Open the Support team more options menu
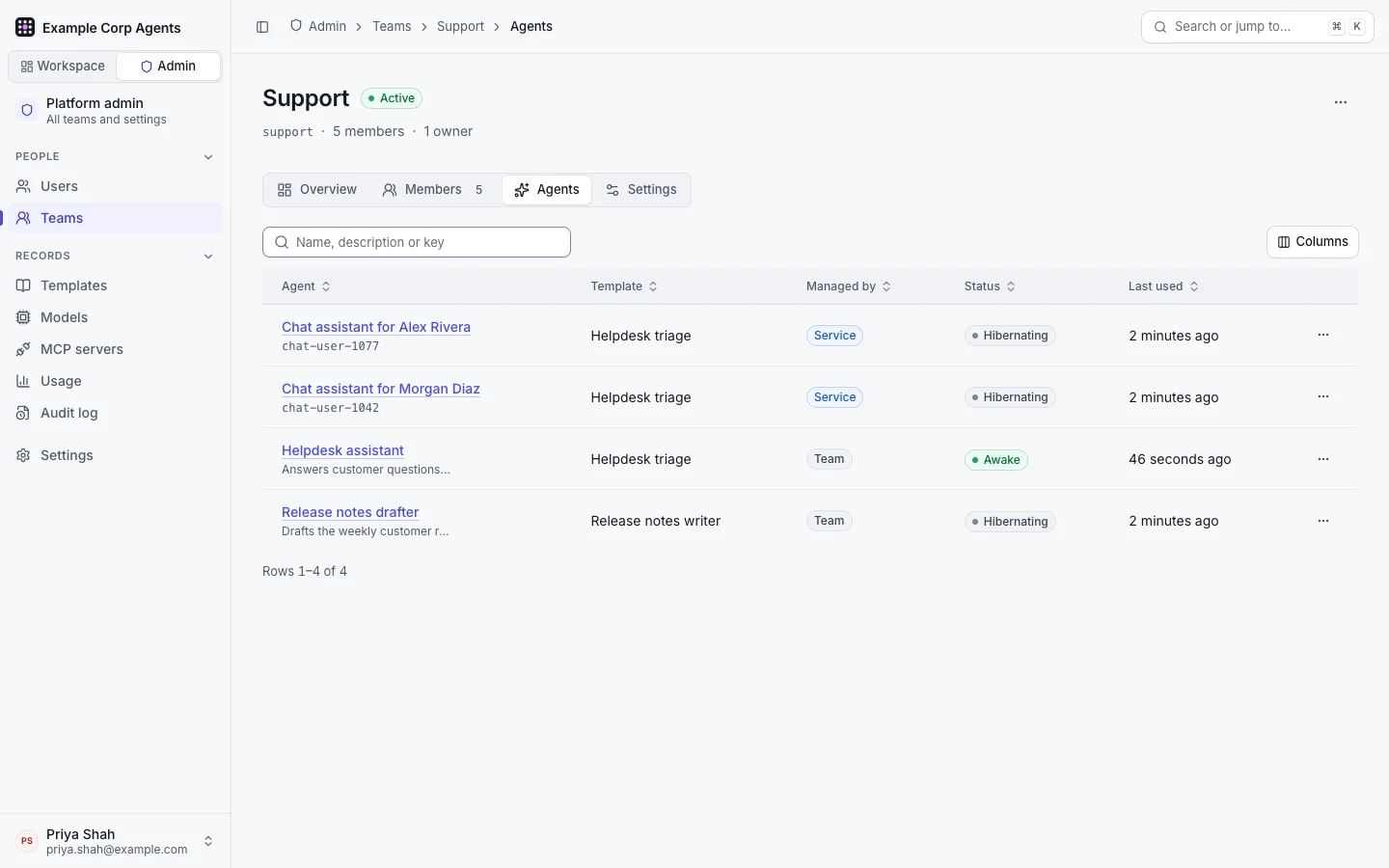Screen dimensions: 1389x868 1341,102
